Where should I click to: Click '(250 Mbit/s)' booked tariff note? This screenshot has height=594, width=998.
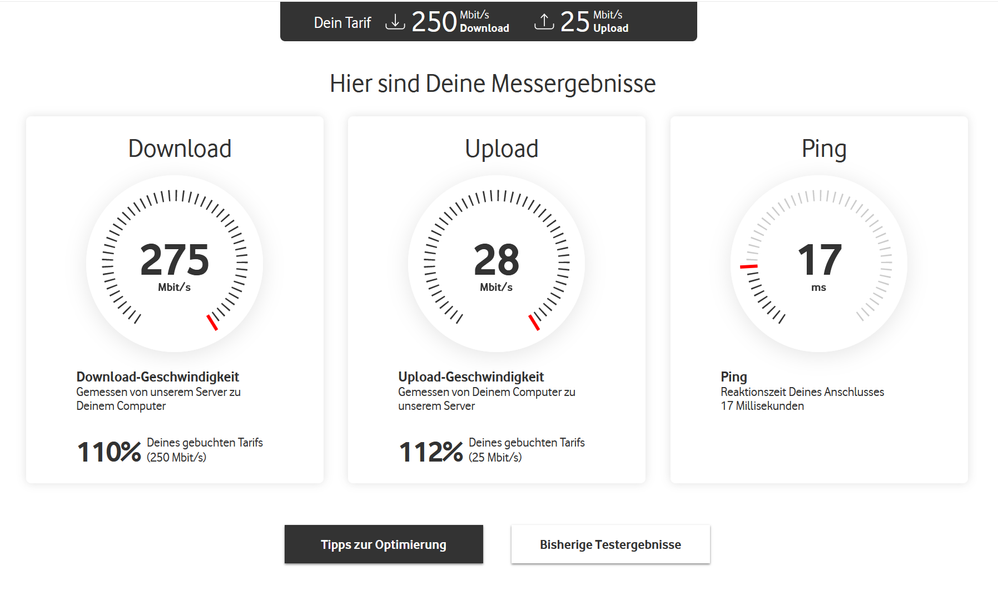[176, 458]
